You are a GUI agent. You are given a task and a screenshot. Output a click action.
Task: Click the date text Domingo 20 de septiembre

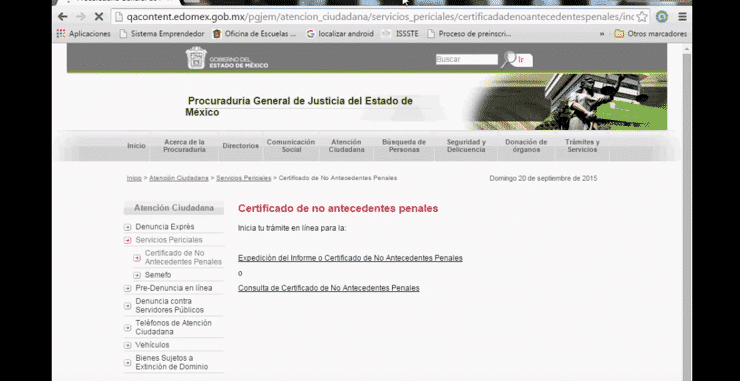click(543, 178)
